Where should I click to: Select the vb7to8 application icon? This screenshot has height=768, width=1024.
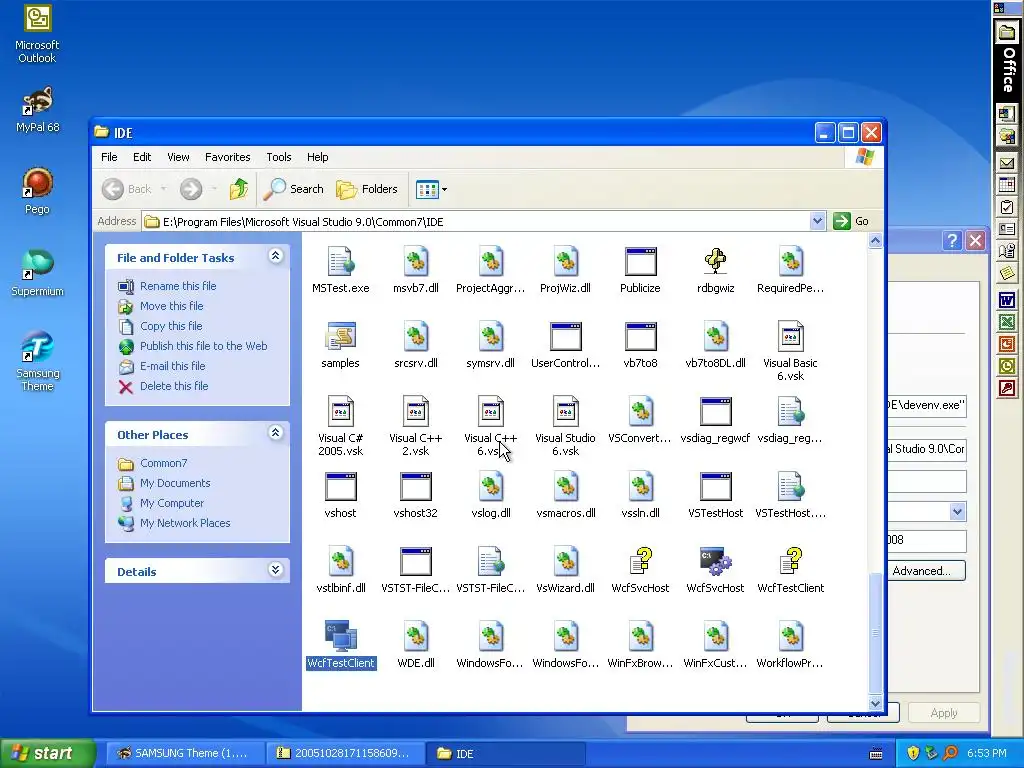pyautogui.click(x=640, y=337)
